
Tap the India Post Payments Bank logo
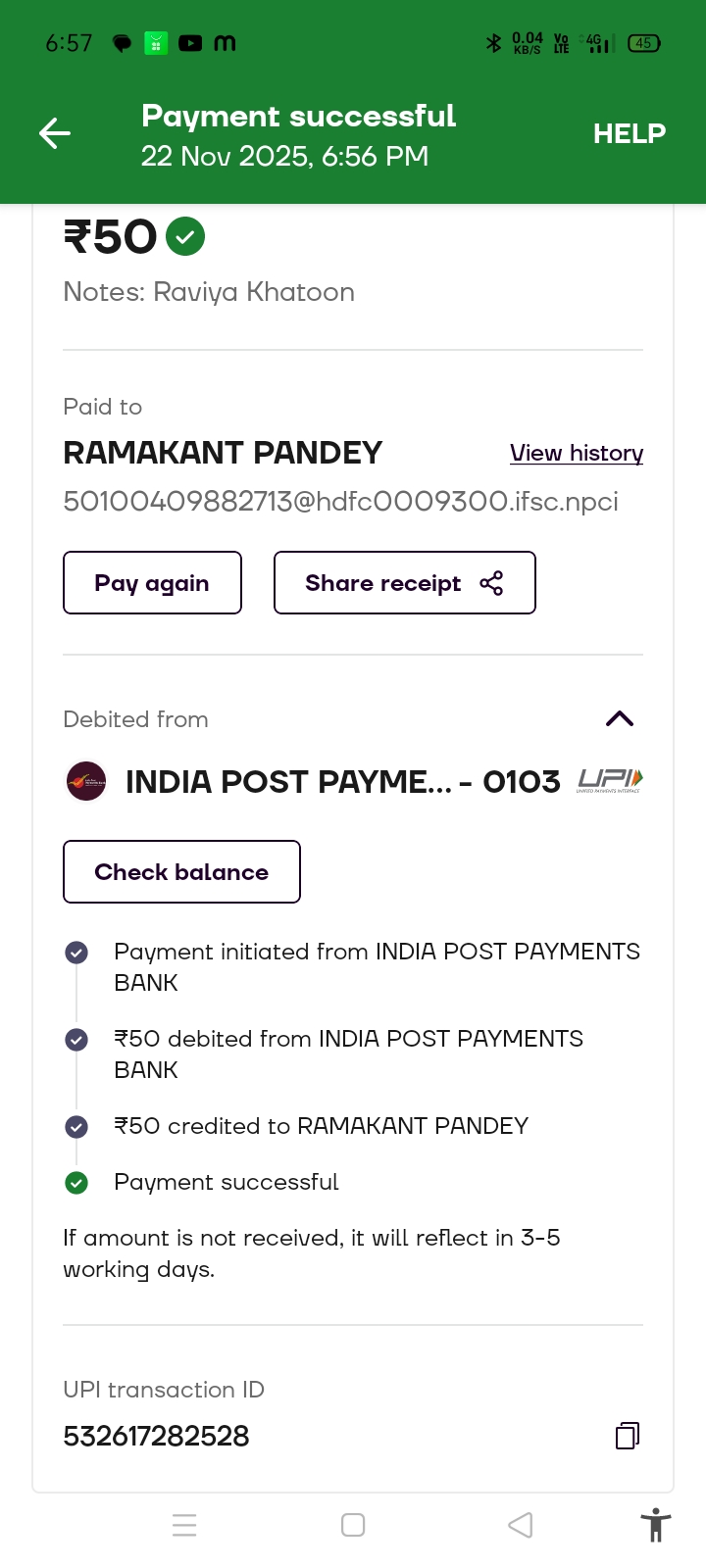coord(86,781)
